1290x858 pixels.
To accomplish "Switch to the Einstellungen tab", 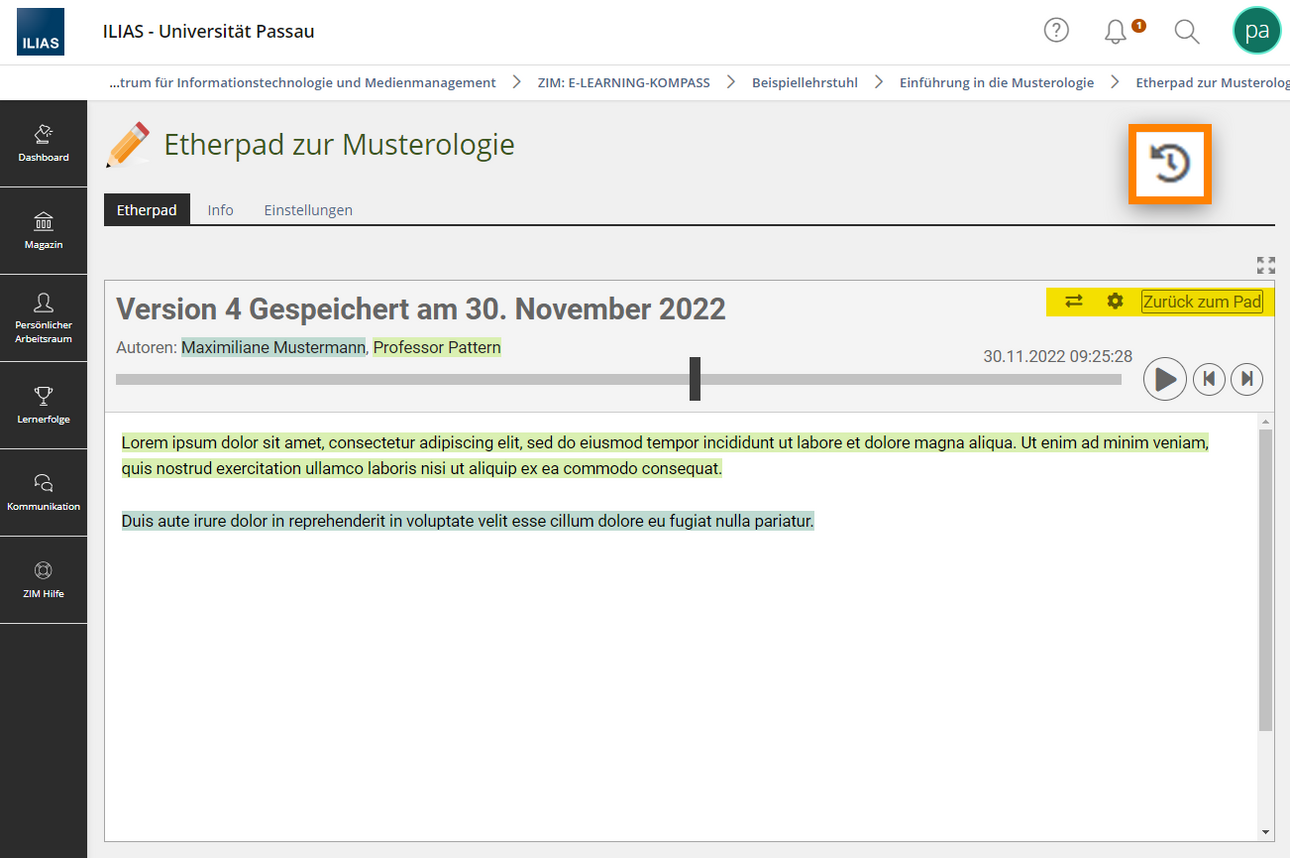I will (308, 210).
